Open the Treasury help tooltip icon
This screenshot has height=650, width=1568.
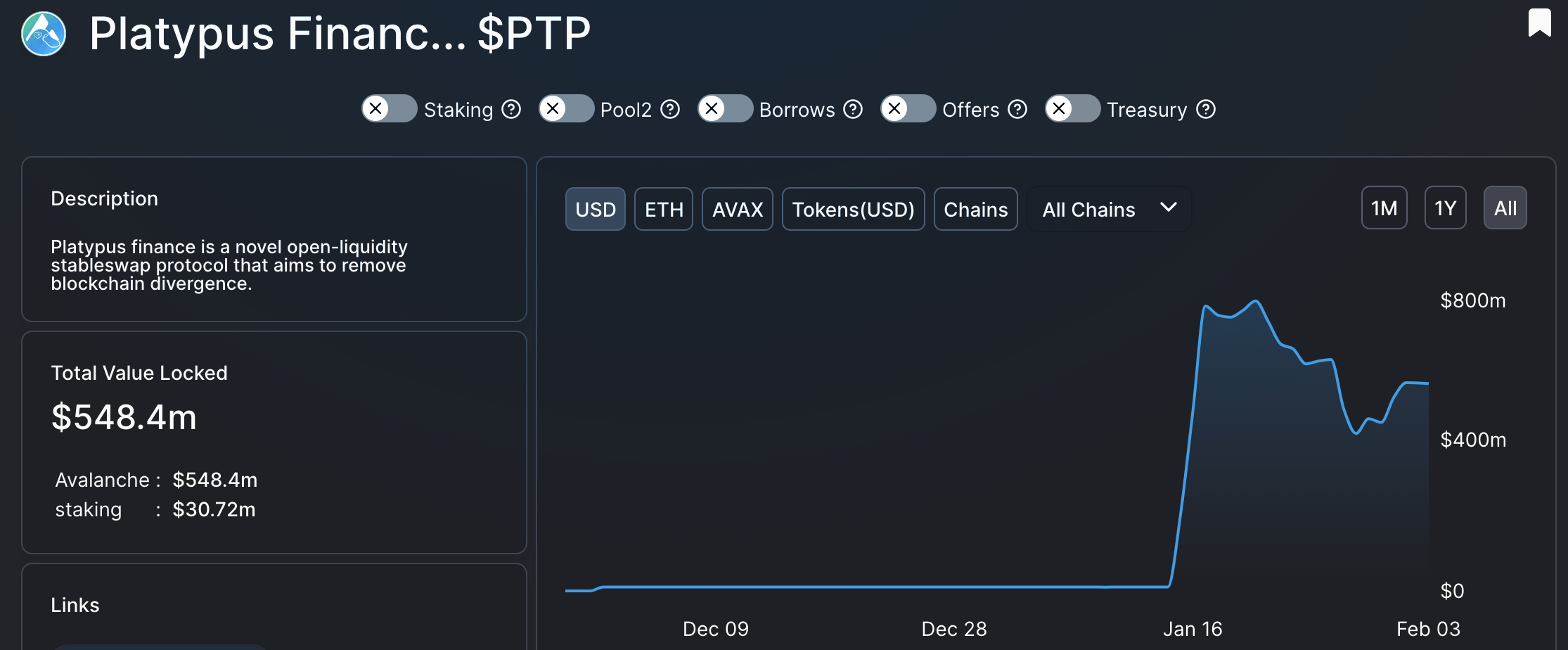tap(1206, 110)
